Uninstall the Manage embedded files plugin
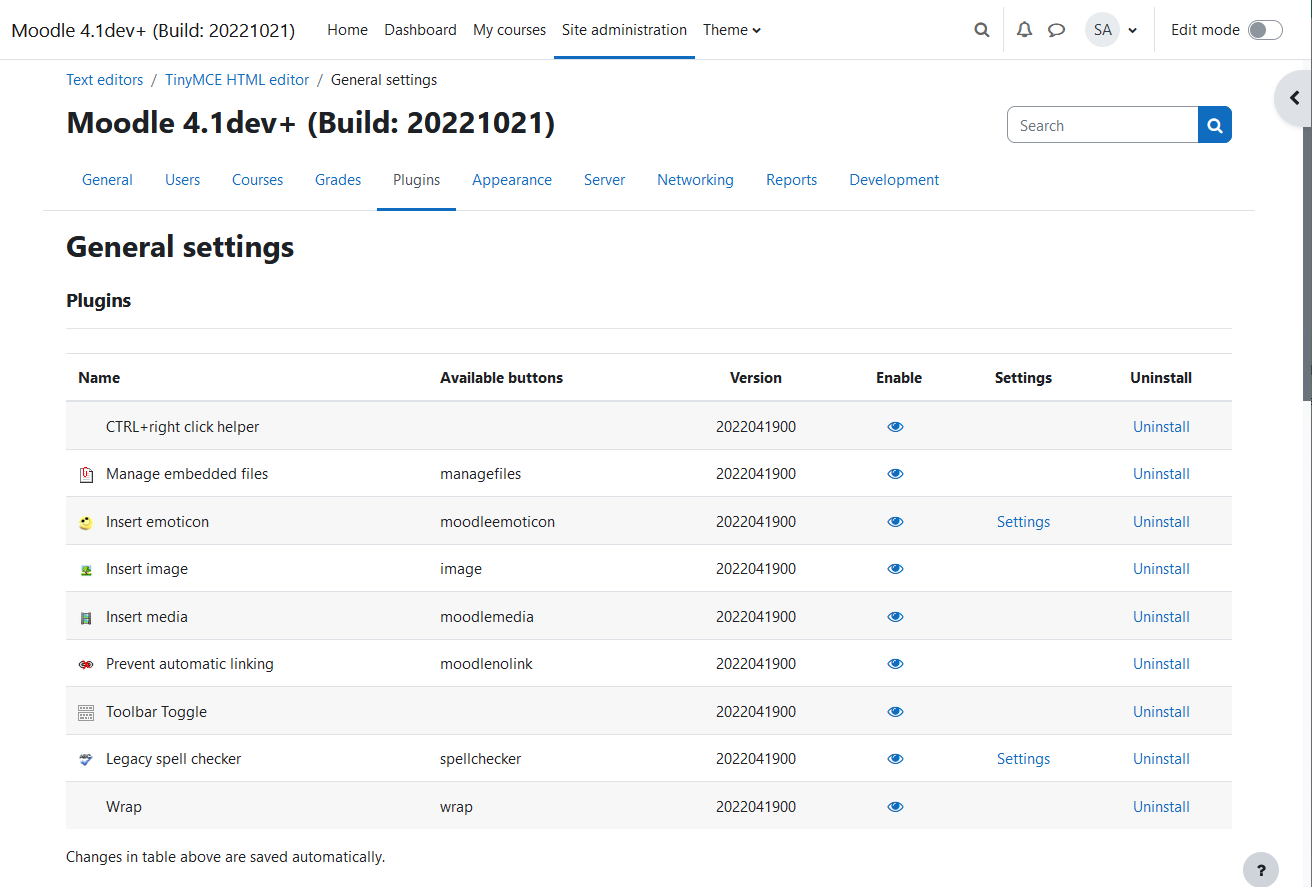 click(1161, 474)
